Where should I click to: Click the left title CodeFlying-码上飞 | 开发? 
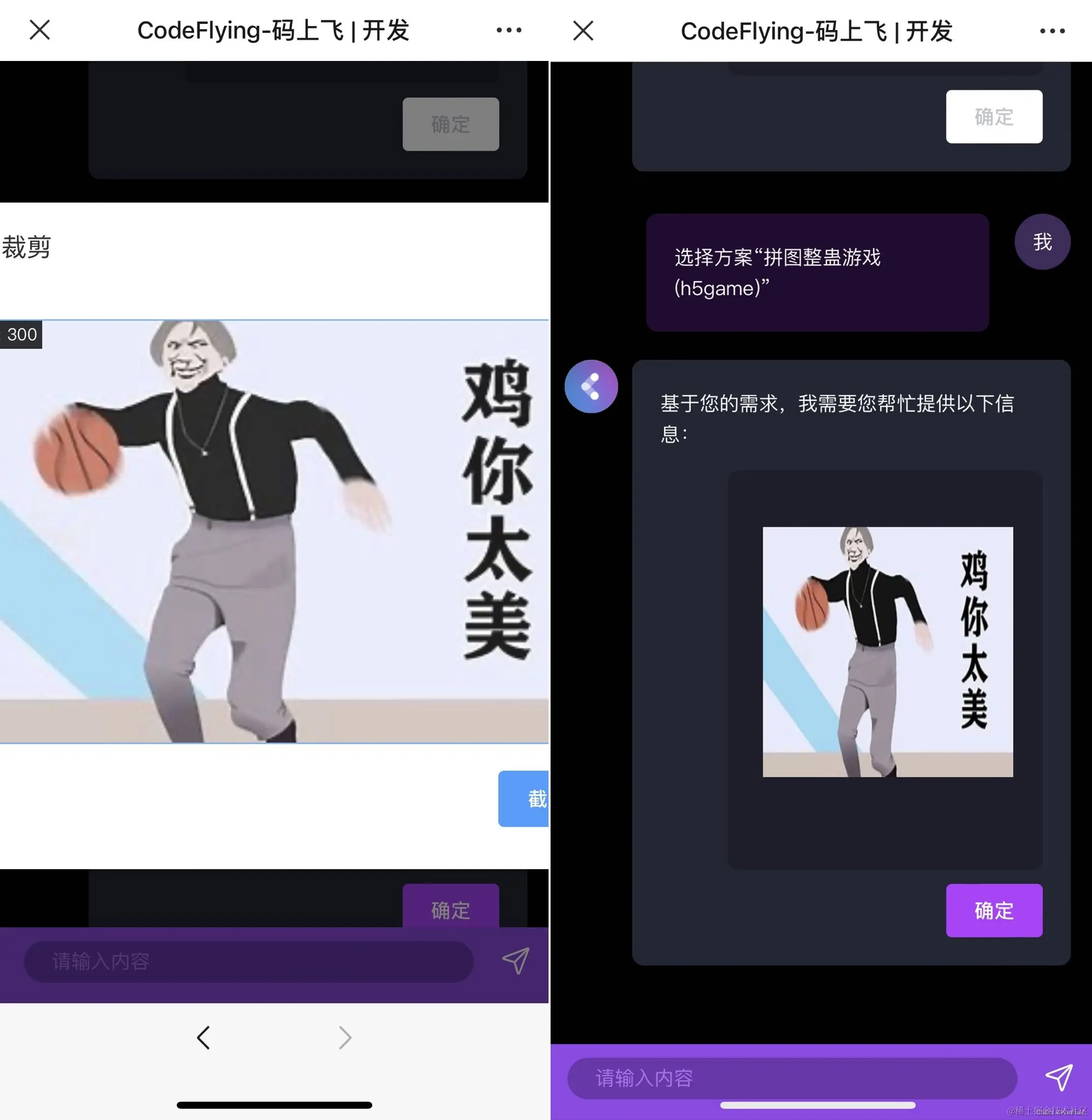(273, 30)
